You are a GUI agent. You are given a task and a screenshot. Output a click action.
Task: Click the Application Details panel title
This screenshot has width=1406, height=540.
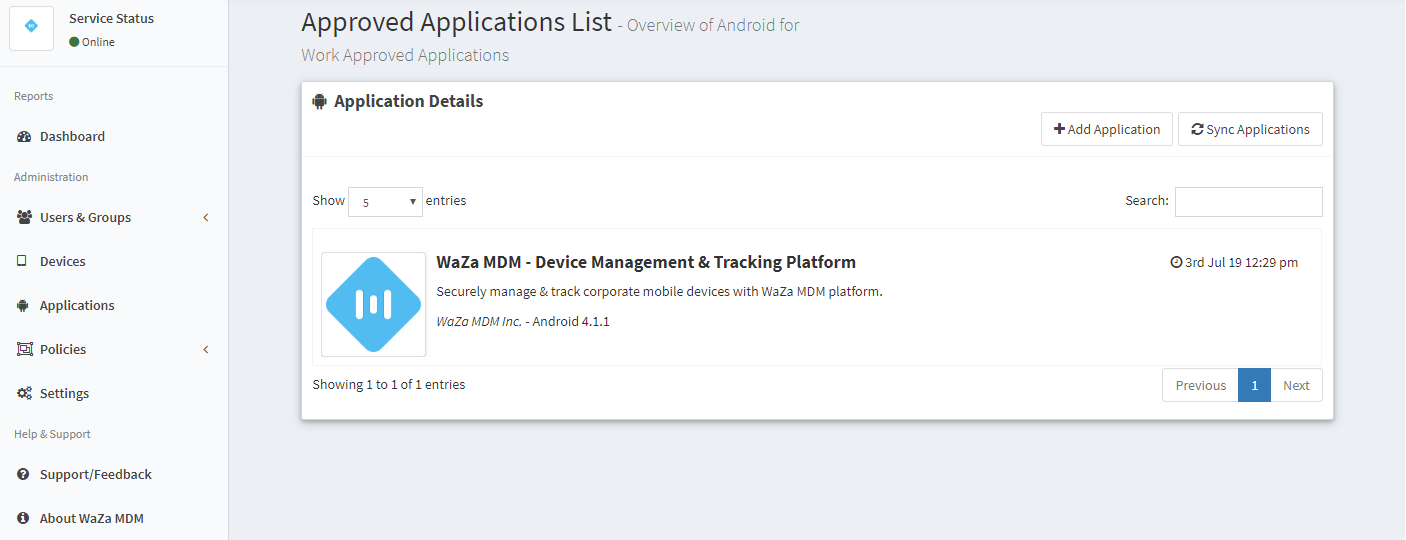click(x=409, y=101)
